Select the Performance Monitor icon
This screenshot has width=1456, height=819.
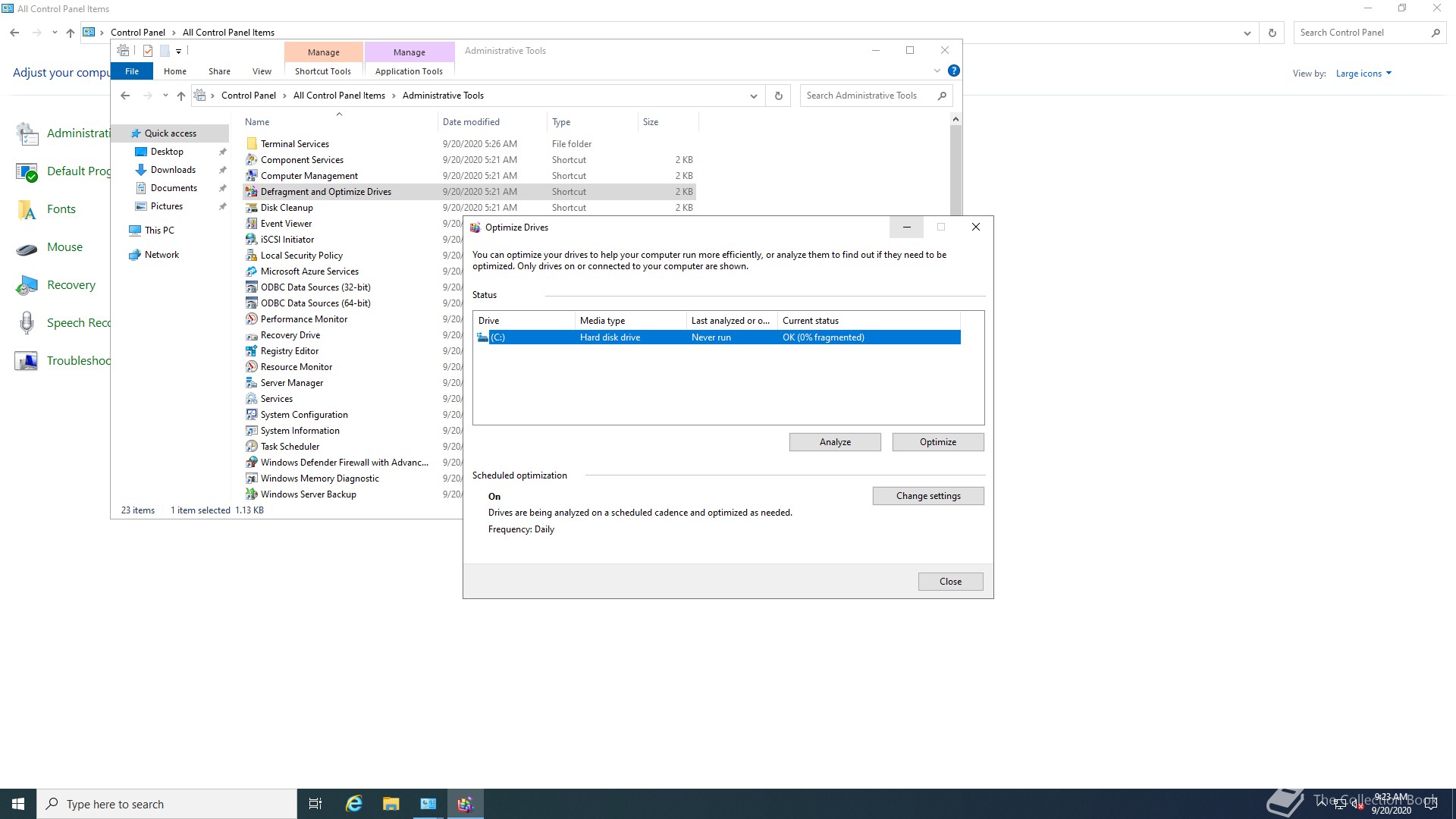coord(252,319)
